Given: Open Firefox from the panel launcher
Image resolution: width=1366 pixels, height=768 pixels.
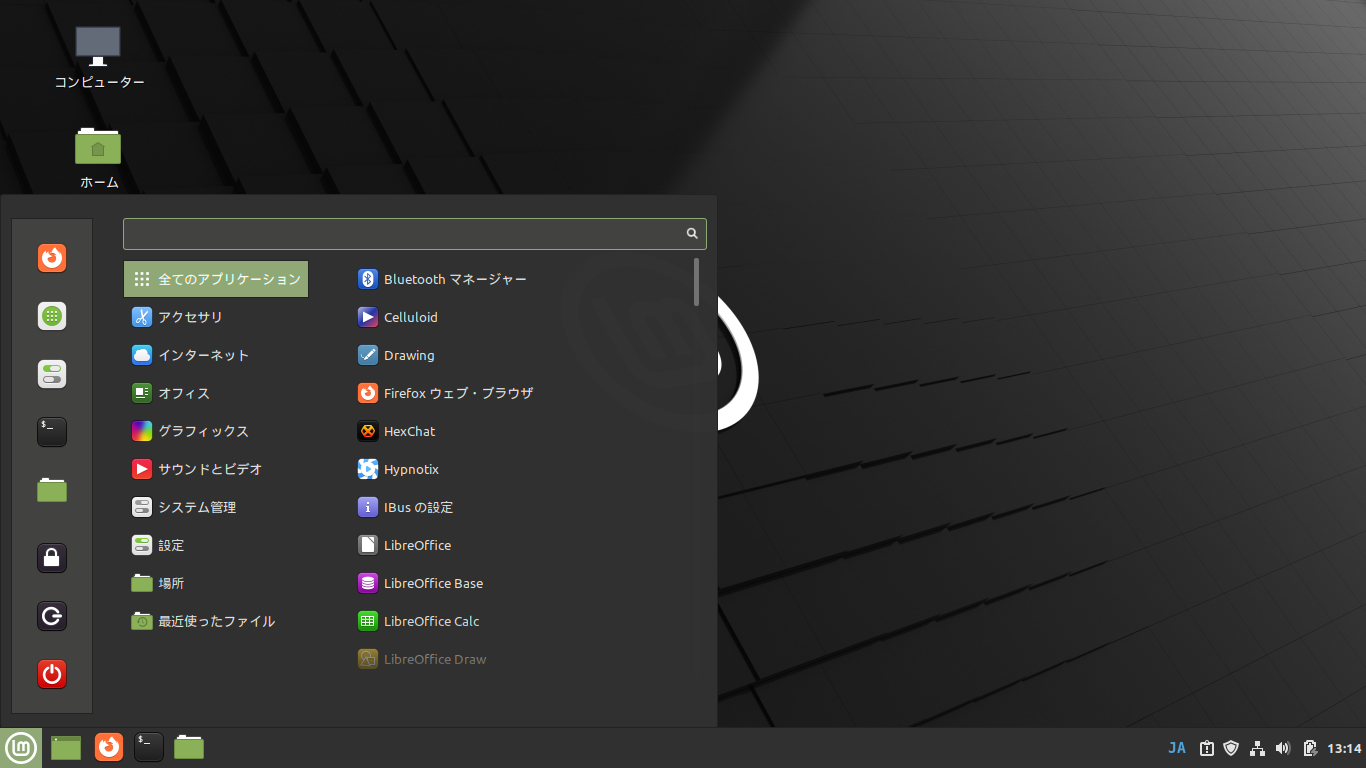Looking at the screenshot, I should point(109,747).
